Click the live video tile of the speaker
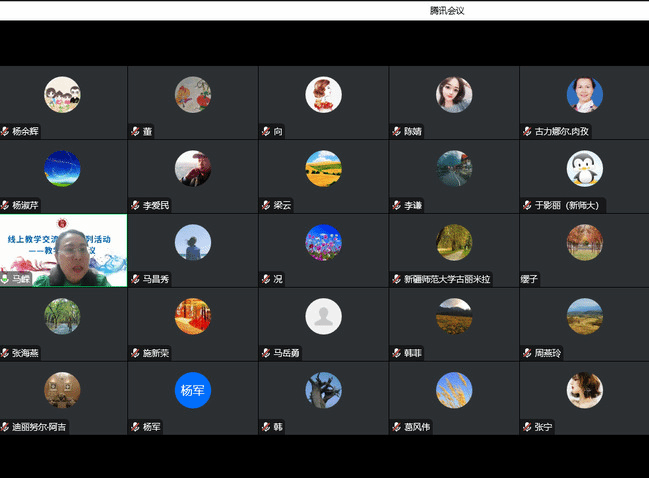 click(x=64, y=248)
